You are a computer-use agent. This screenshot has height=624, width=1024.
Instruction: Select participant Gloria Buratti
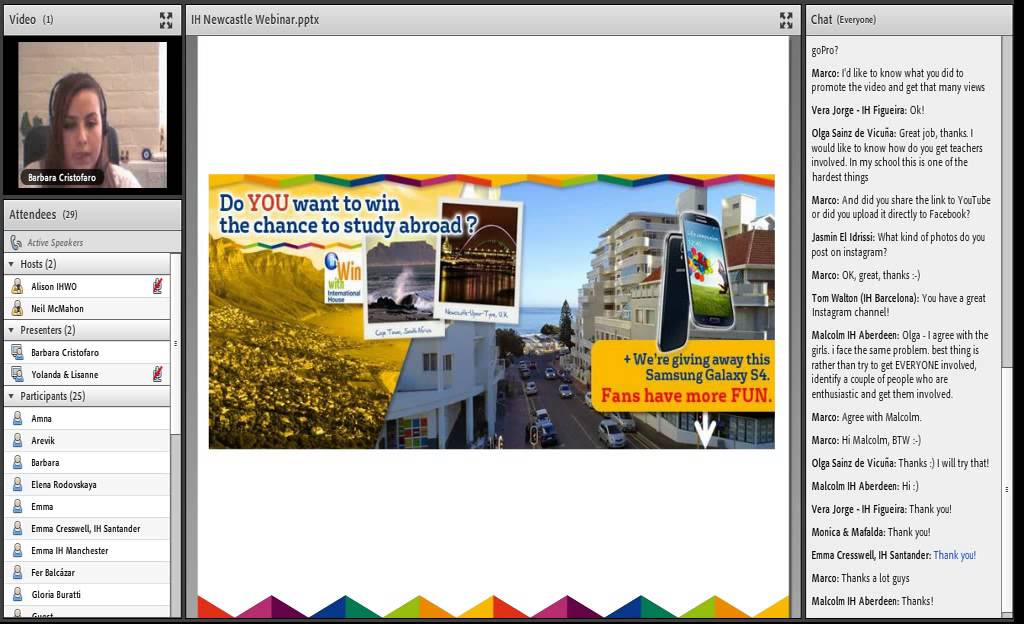(x=88, y=595)
